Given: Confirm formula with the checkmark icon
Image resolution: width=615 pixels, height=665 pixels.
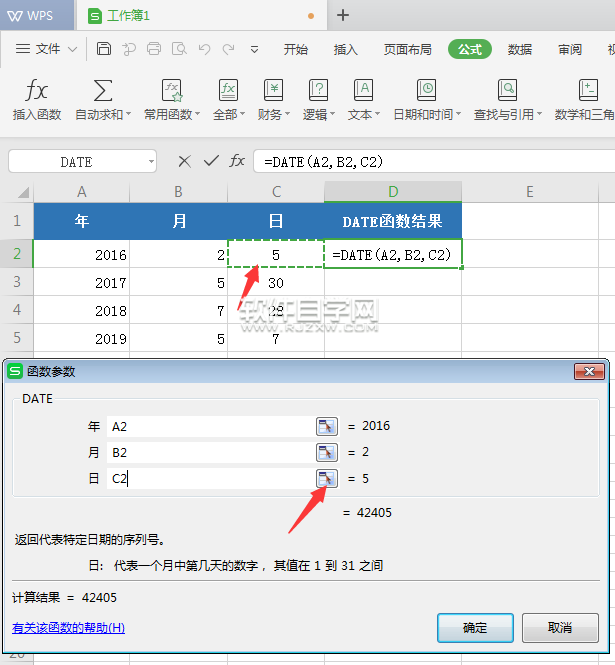Looking at the screenshot, I should click(x=211, y=161).
